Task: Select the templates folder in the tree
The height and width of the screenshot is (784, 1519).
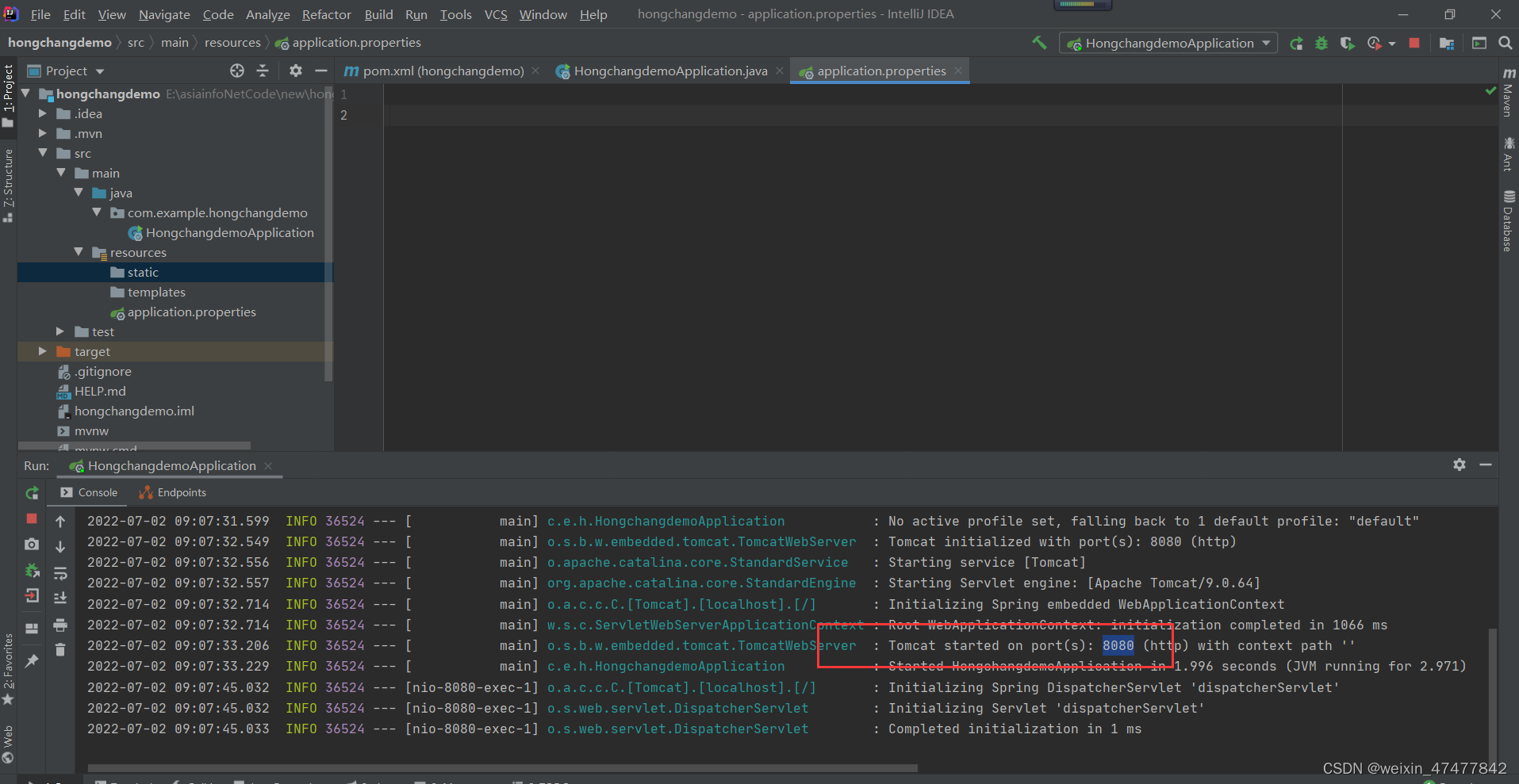Action: pyautogui.click(x=156, y=292)
